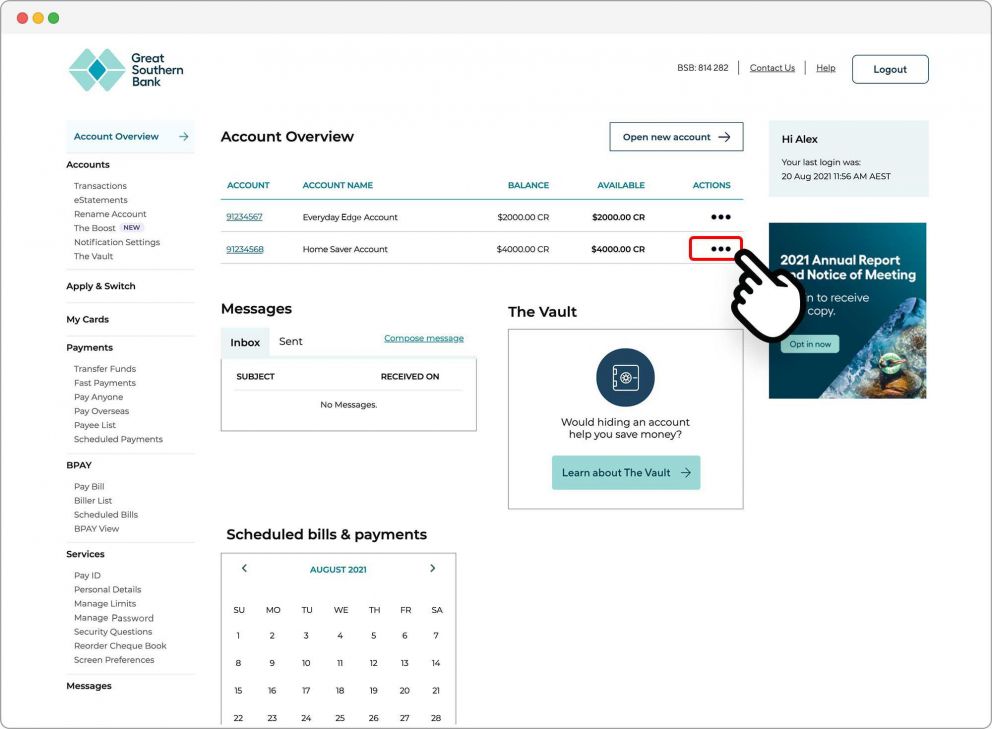Open Security Questions in sidebar
992x729 pixels.
pyautogui.click(x=113, y=632)
